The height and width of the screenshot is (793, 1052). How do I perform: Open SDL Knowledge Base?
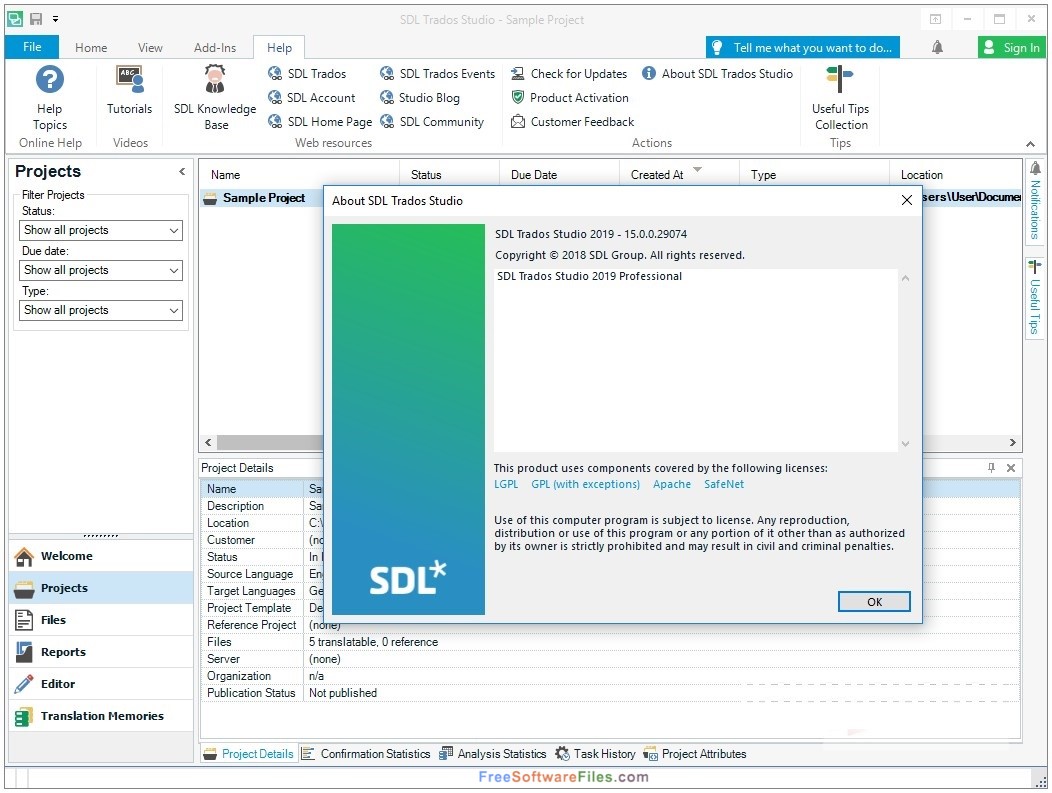coord(215,97)
